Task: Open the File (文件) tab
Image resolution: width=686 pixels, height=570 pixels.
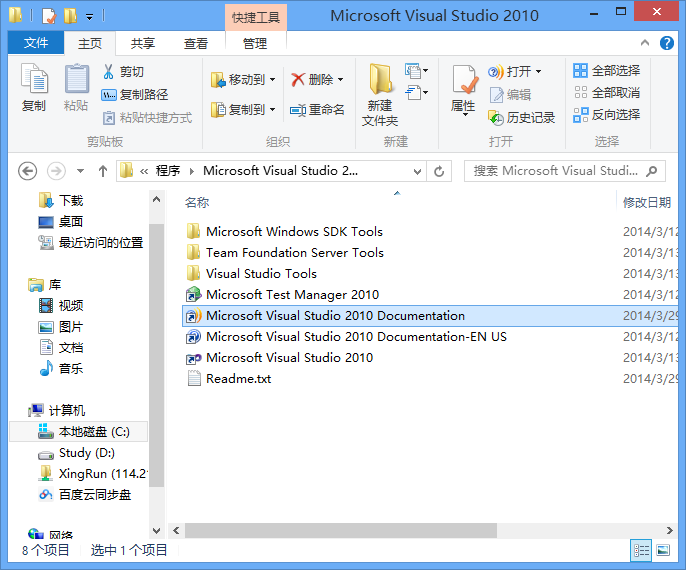Action: [x=36, y=43]
